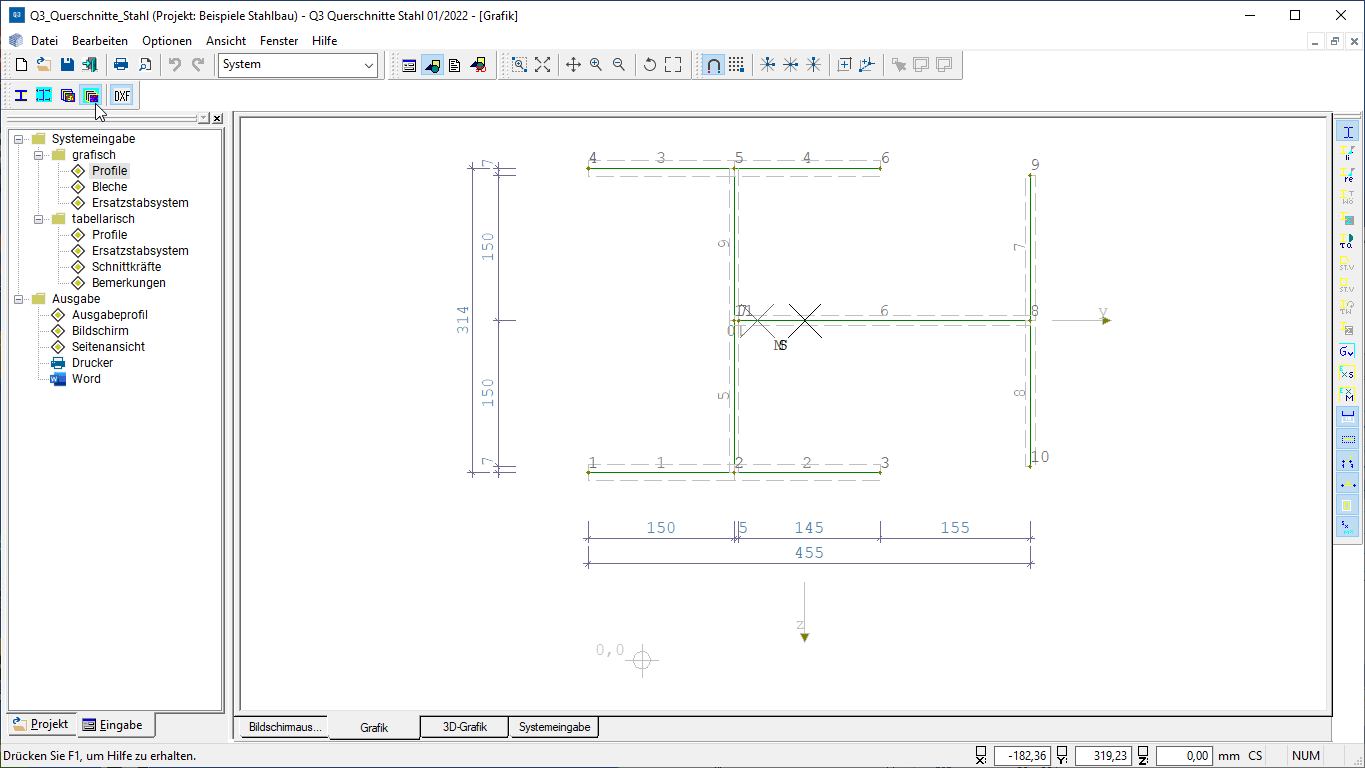
Task: Select Bleche under grafisch
Action: 110,187
